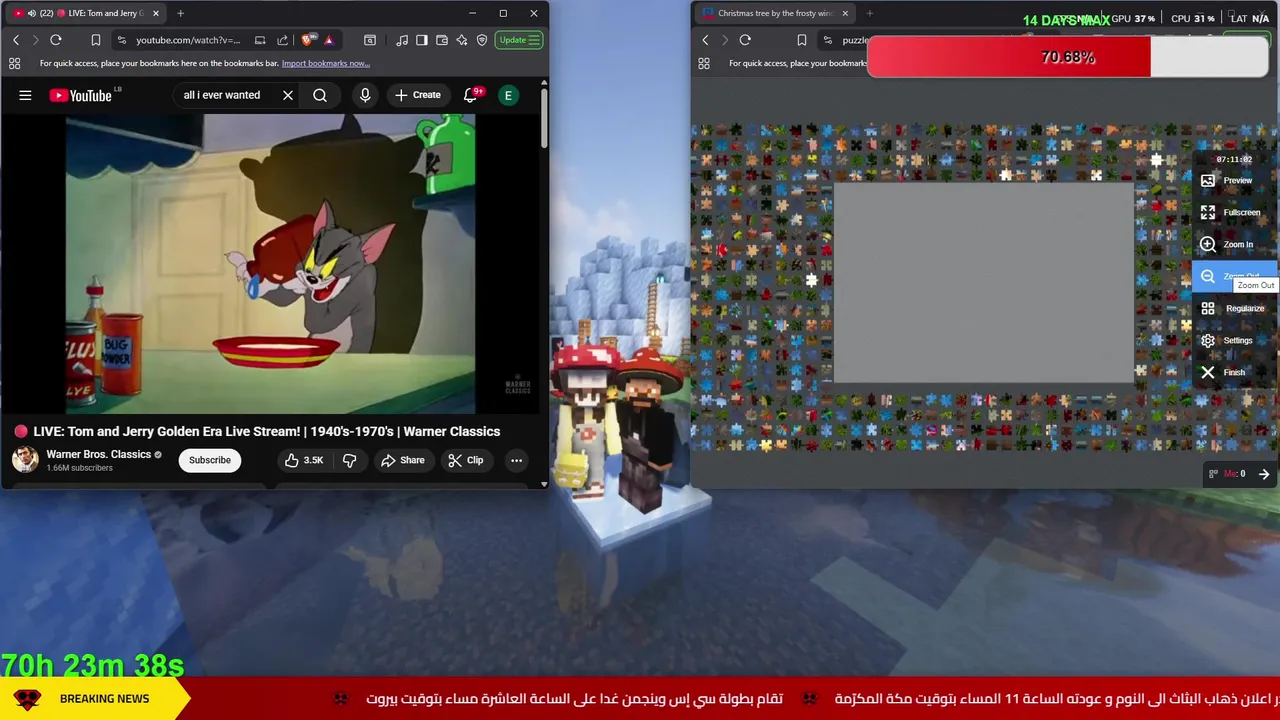This screenshot has height=720, width=1280.
Task: Click Regularize in the puzzle menu
Action: coord(1234,308)
